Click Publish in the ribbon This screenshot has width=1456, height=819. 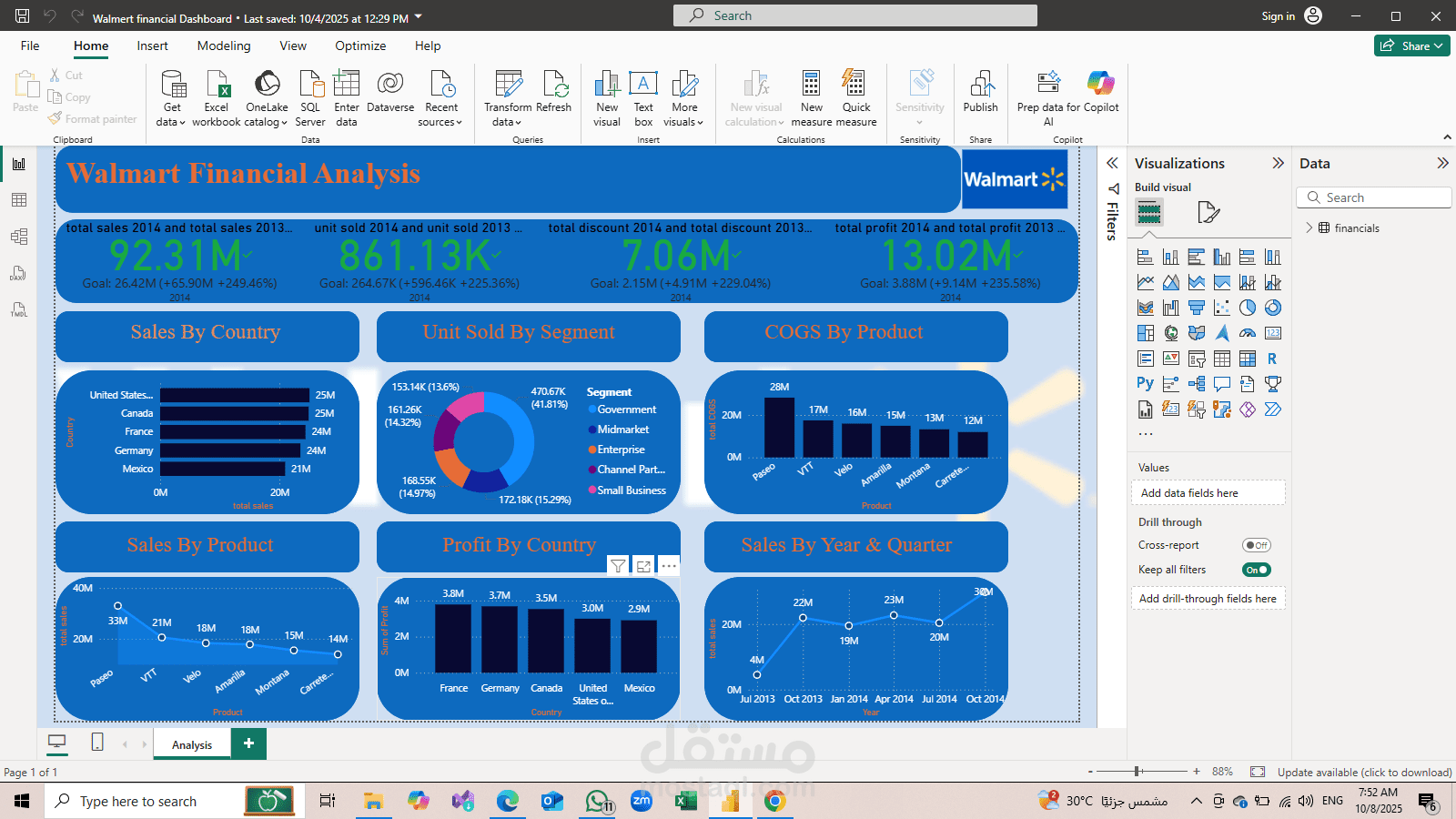click(981, 93)
